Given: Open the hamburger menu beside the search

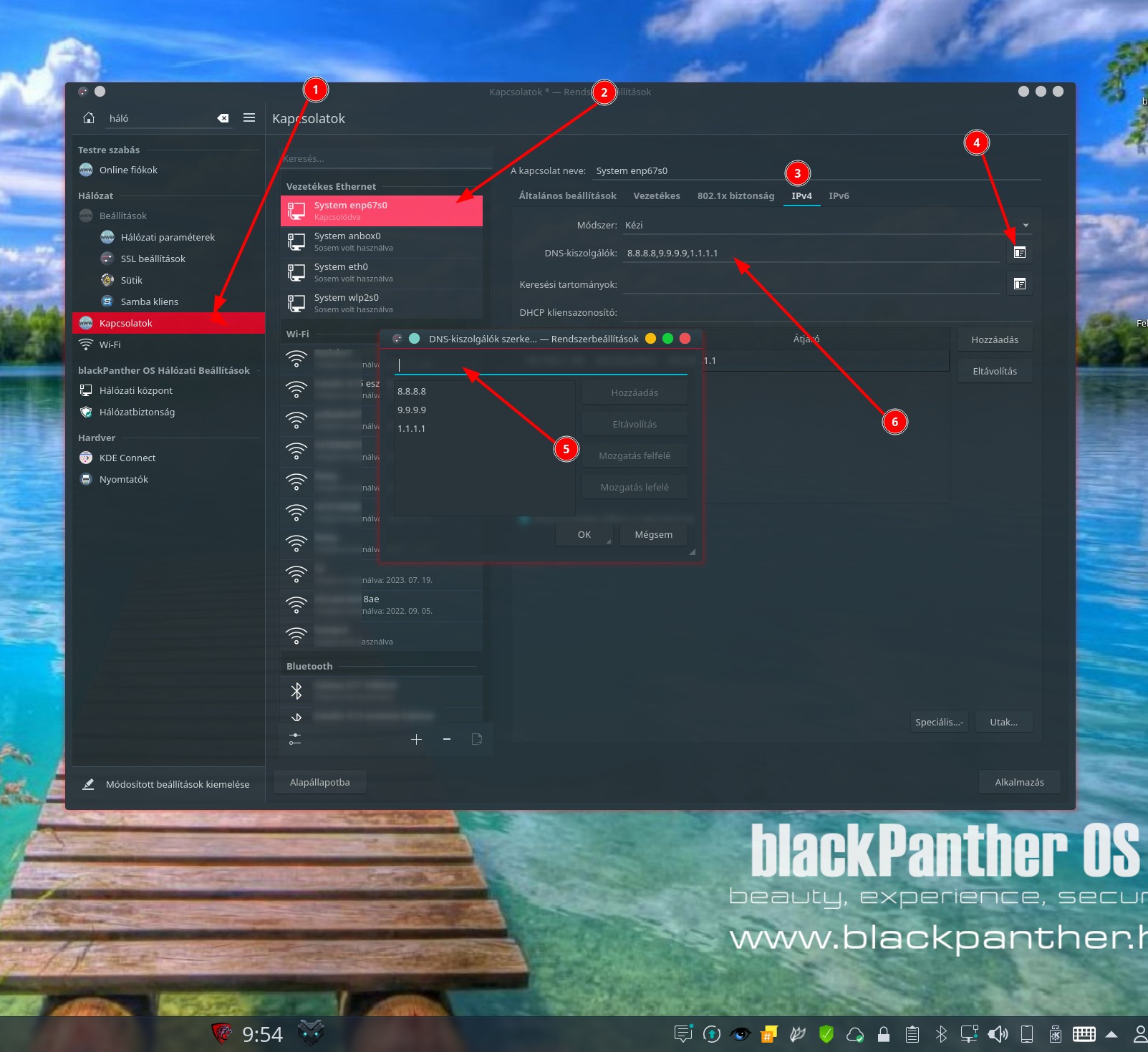Looking at the screenshot, I should pos(249,118).
